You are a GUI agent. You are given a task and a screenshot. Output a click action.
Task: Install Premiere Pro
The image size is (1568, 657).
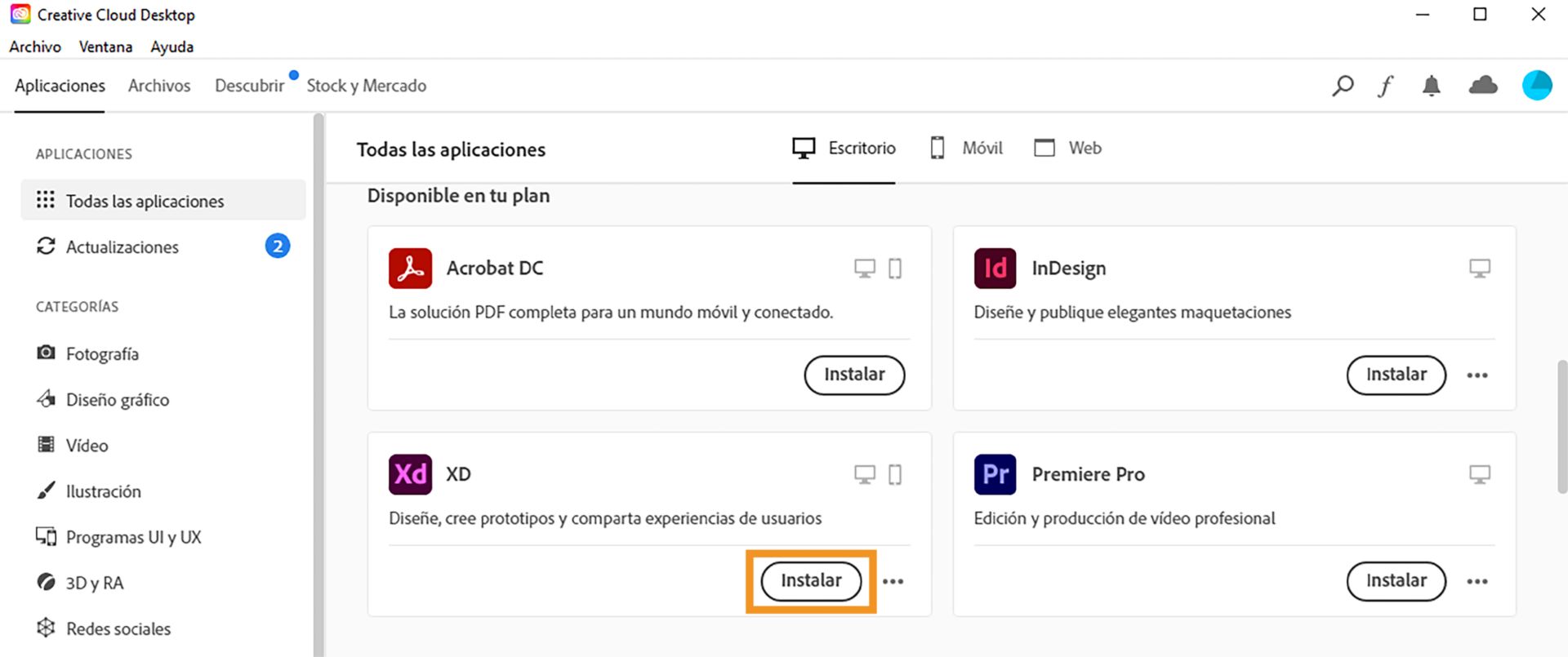[x=1396, y=581]
